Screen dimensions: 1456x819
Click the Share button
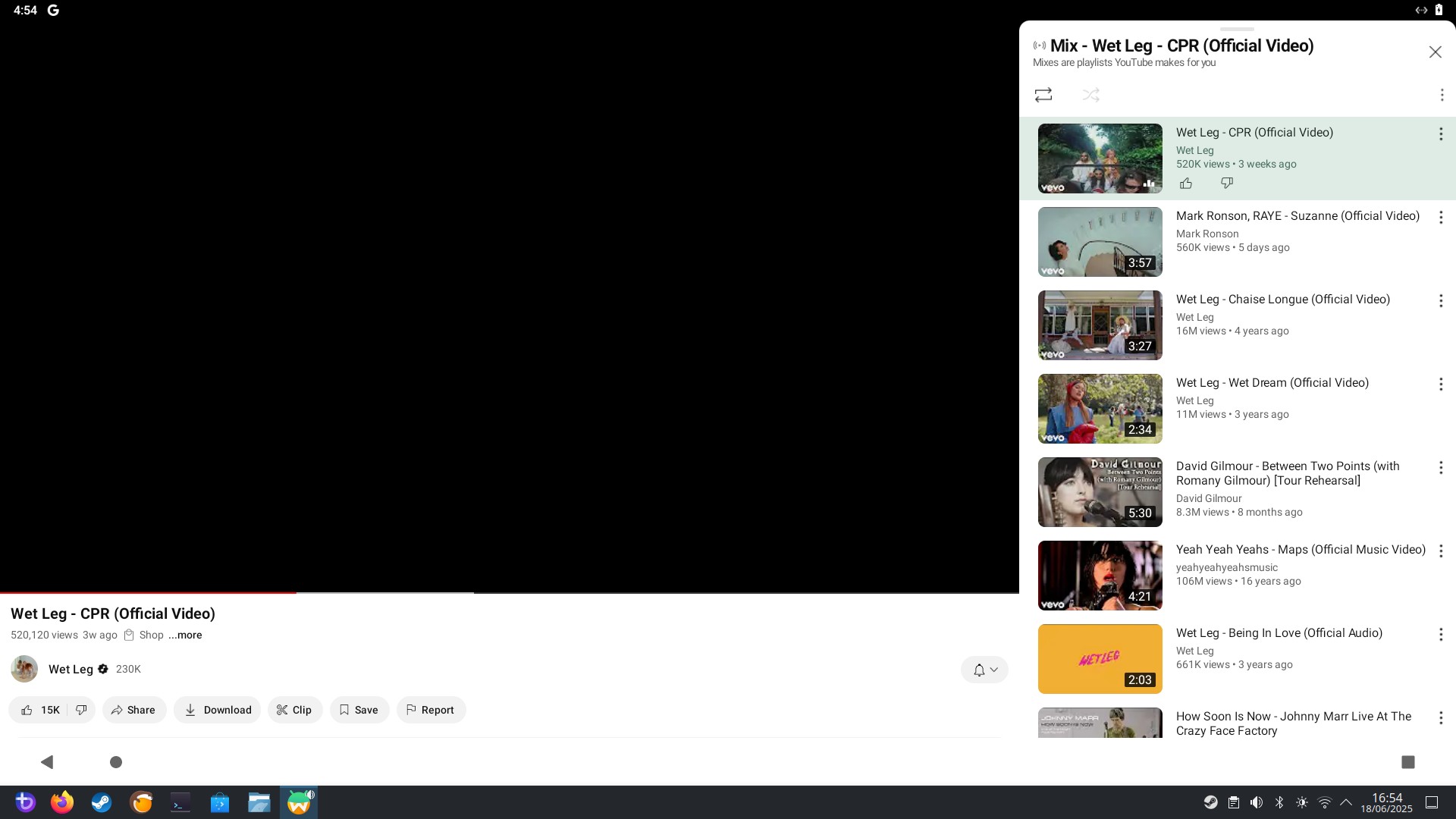[x=133, y=710]
